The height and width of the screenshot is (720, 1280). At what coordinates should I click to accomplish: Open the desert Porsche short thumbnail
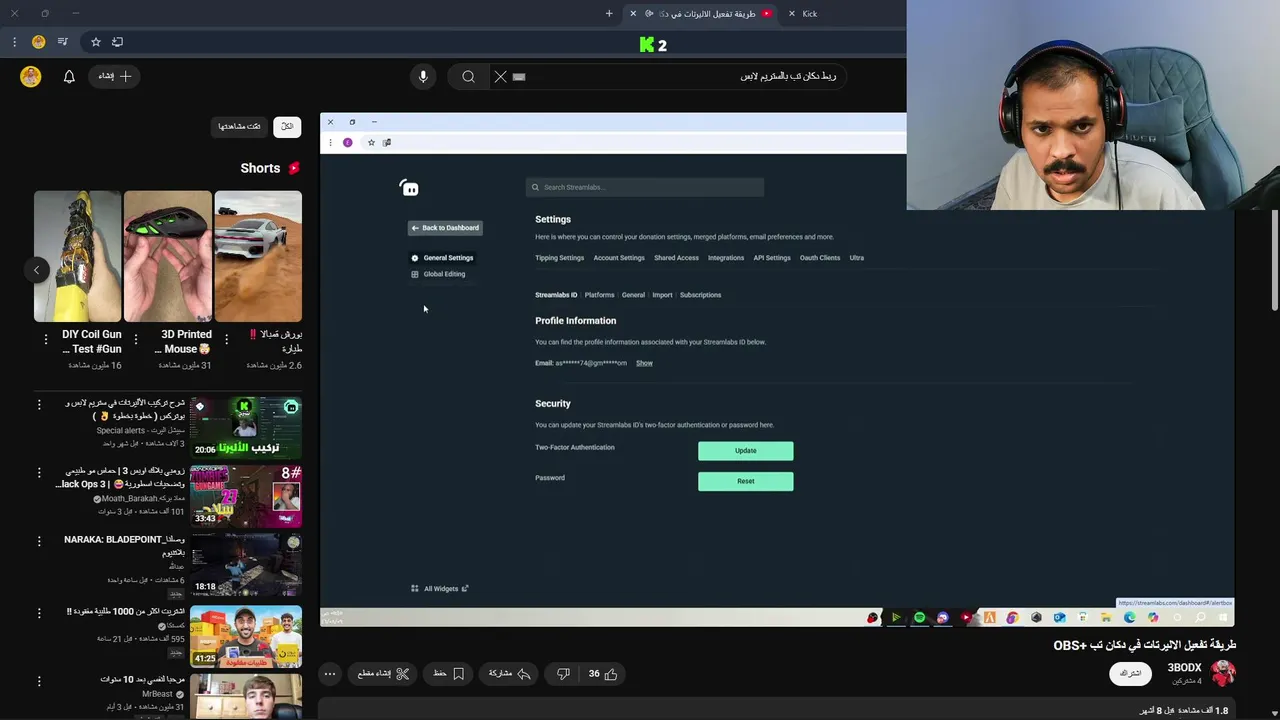pos(258,256)
